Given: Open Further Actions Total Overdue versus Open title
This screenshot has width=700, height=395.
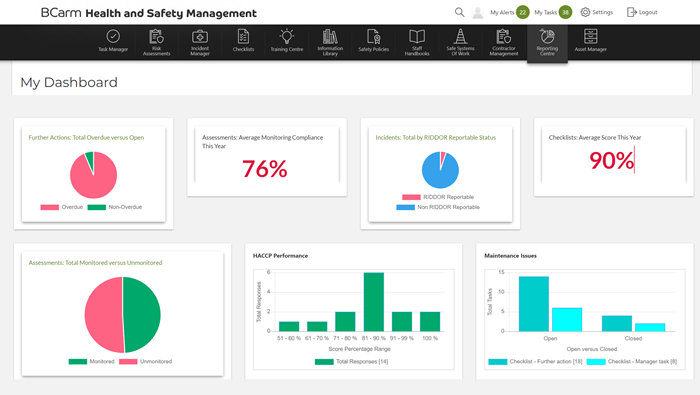Looking at the screenshot, I should pos(86,137).
